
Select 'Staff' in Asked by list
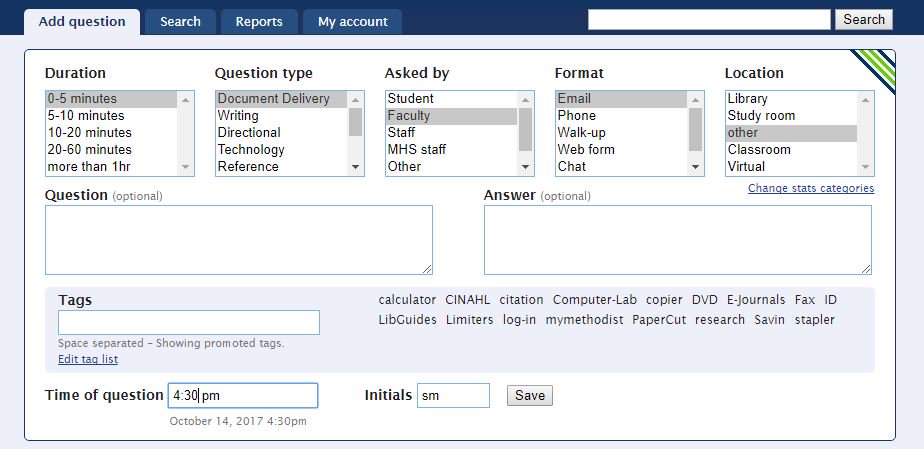pyautogui.click(x=451, y=133)
